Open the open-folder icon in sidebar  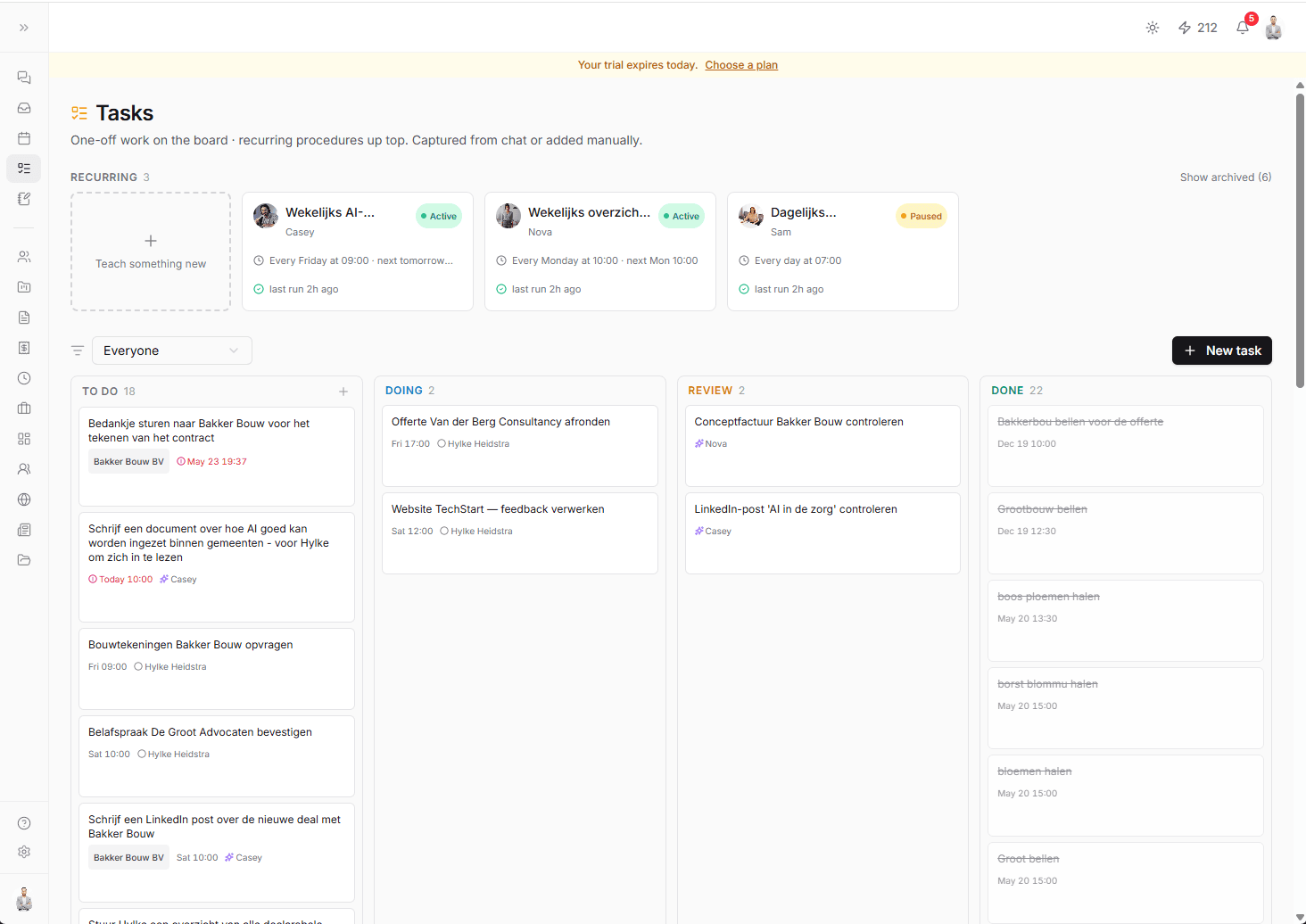[24, 560]
